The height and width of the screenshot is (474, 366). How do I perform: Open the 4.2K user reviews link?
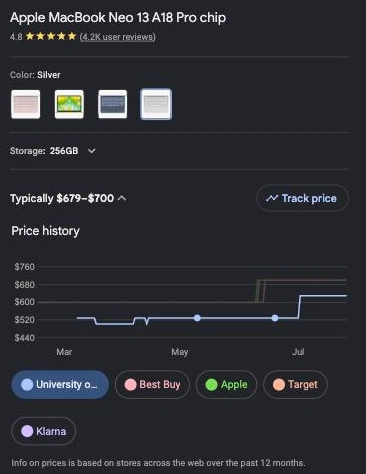point(118,37)
